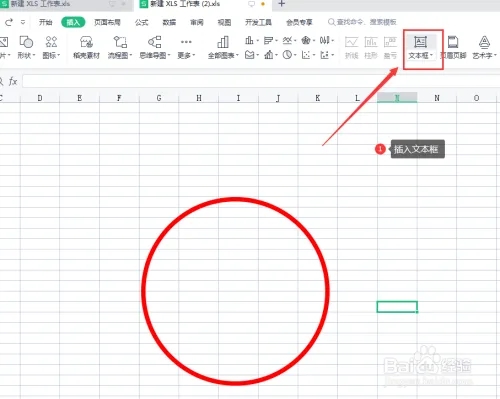Switch to the 公式 (Formulas) tab
This screenshot has height=399, width=500.
141,22
